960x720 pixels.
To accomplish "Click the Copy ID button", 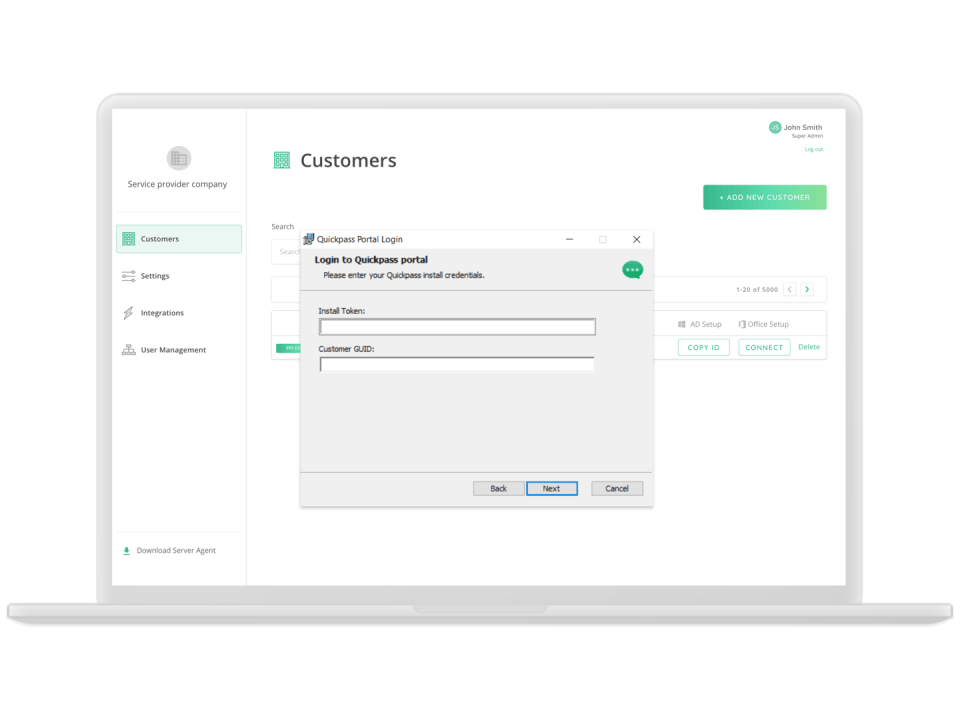I will pyautogui.click(x=703, y=347).
